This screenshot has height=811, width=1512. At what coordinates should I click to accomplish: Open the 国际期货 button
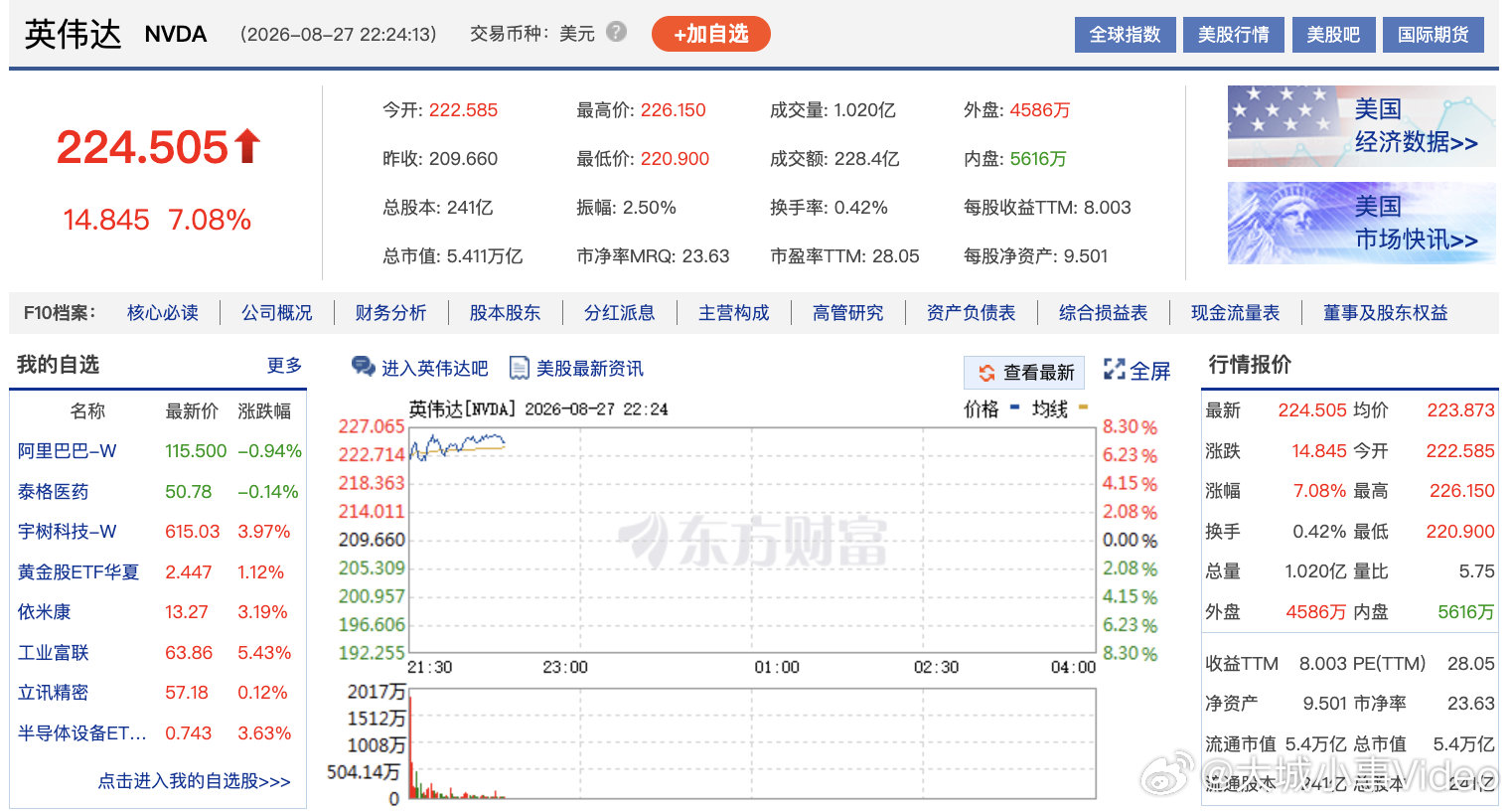[x=1434, y=35]
